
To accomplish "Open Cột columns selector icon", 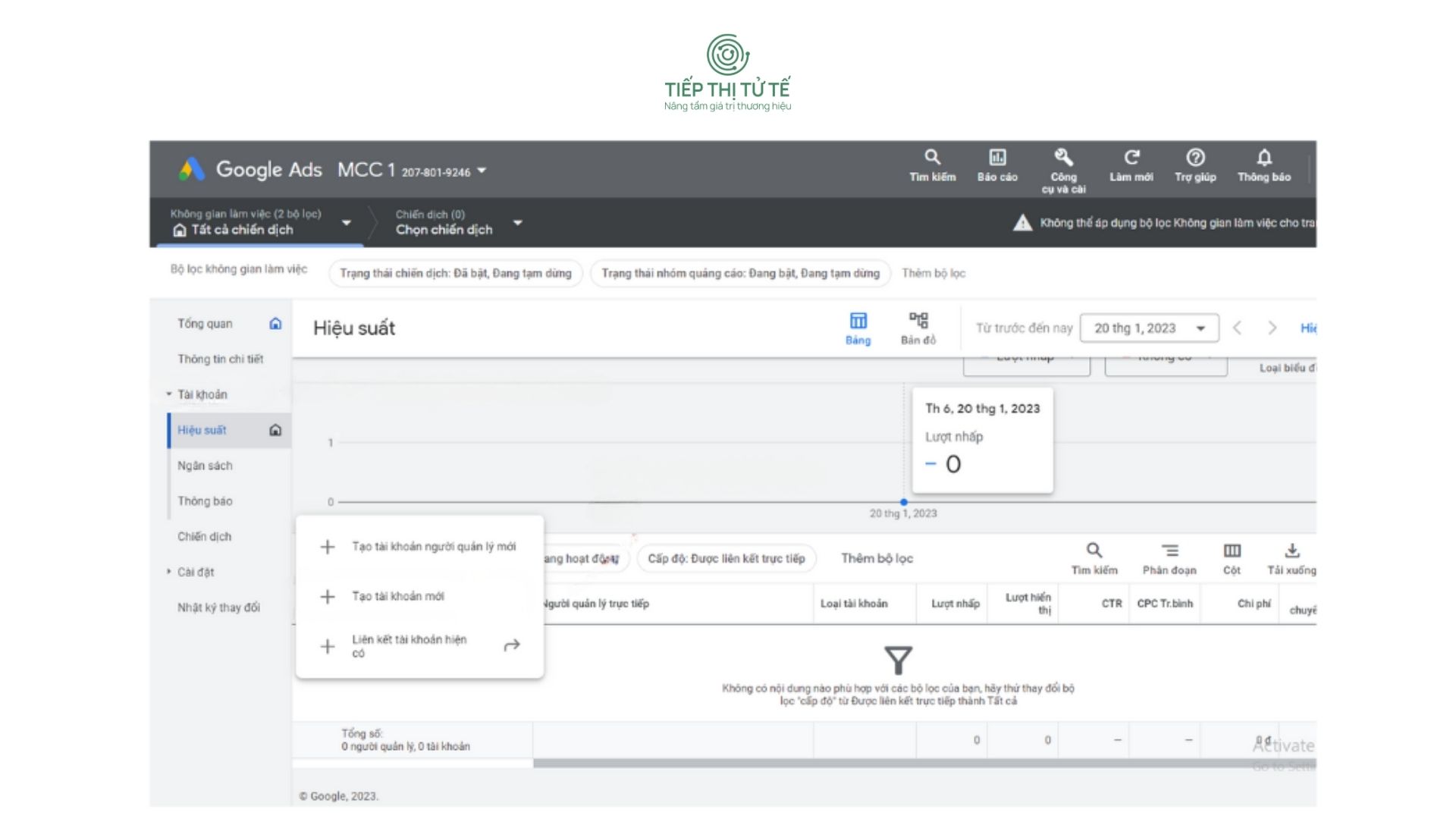I will click(1232, 551).
